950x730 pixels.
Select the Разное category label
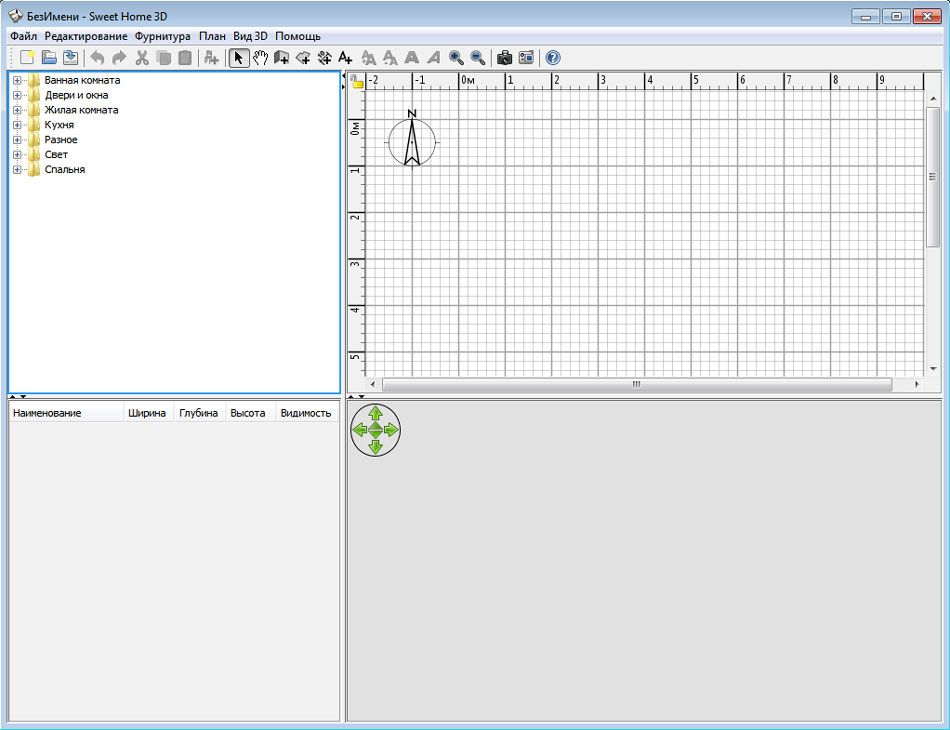click(61, 140)
